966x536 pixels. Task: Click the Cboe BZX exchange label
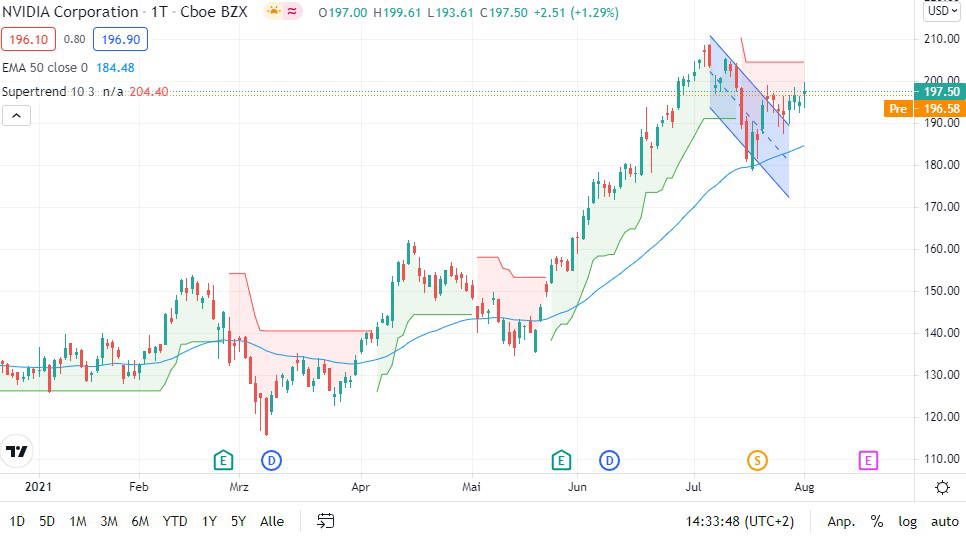[213, 12]
